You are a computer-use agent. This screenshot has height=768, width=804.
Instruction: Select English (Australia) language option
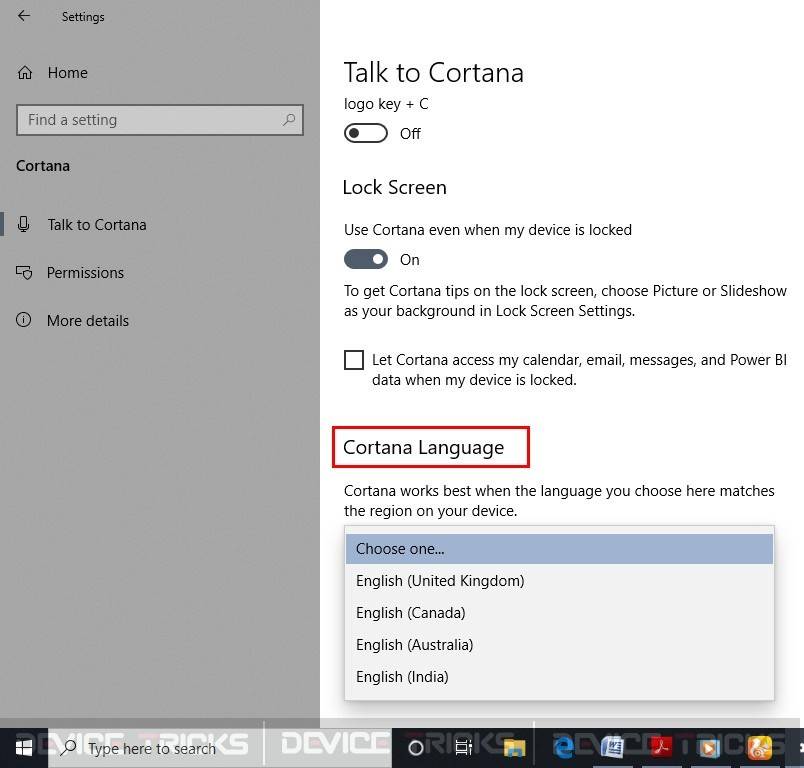click(414, 644)
